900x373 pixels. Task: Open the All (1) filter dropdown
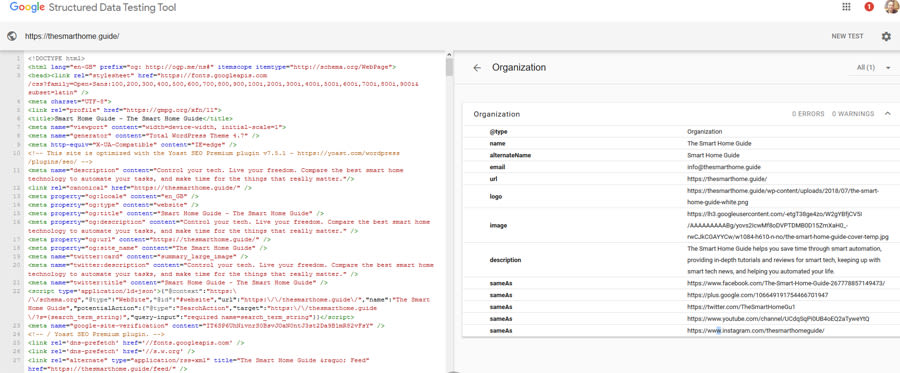coord(874,68)
